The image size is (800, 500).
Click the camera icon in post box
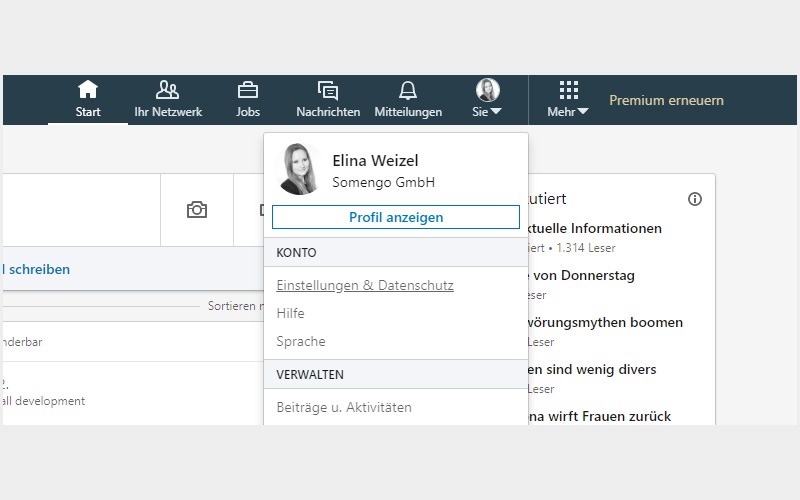pos(197,210)
